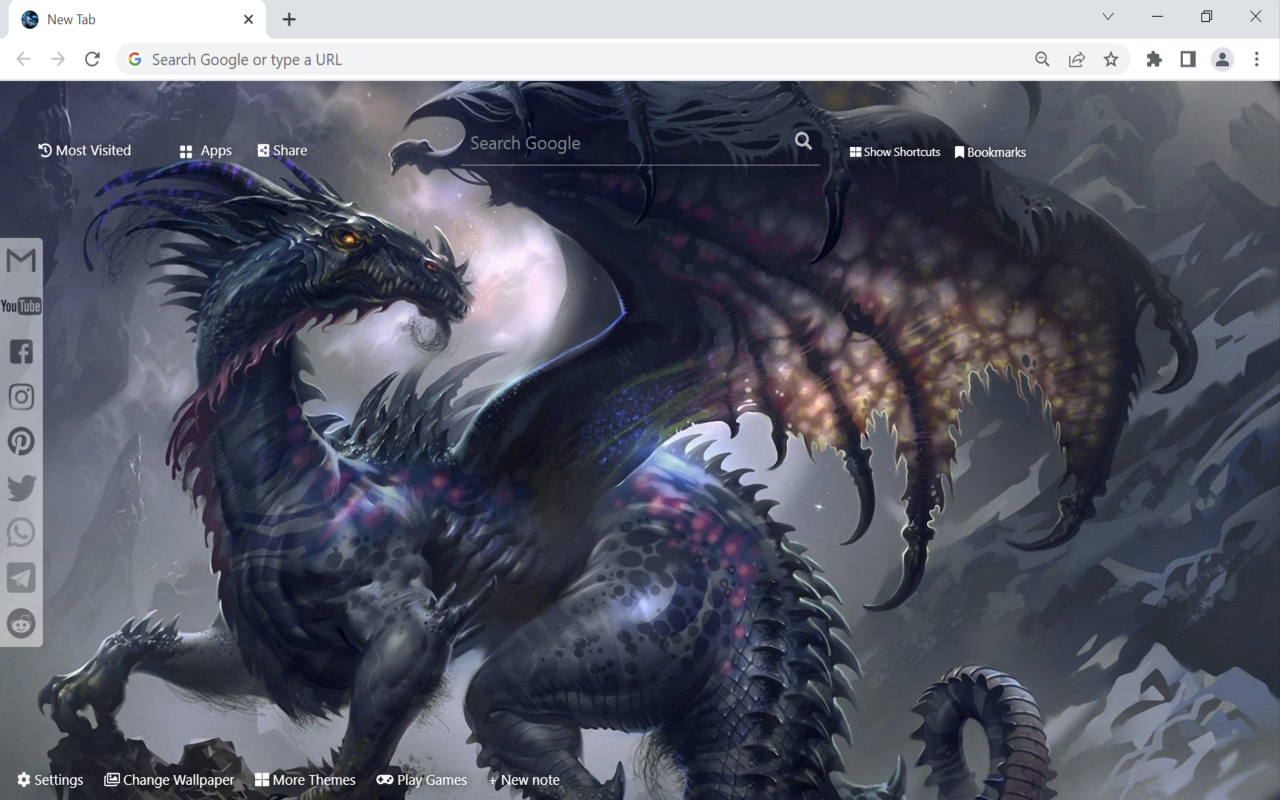The height and width of the screenshot is (800, 1280).
Task: Reload the current page
Action: click(x=92, y=59)
